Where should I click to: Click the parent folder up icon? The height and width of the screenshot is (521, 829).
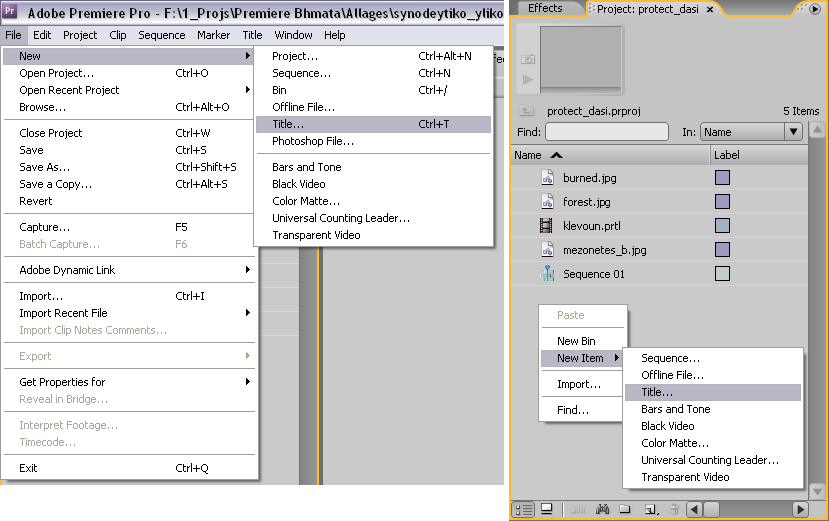pyautogui.click(x=526, y=111)
